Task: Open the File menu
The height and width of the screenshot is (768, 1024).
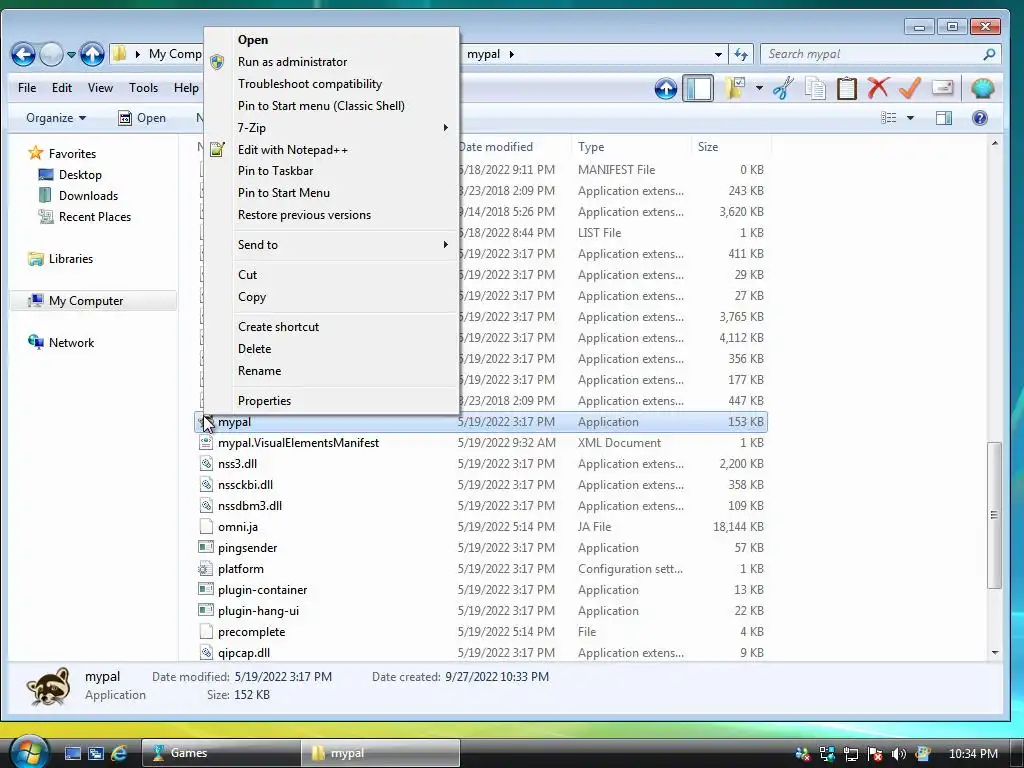Action: 27,88
